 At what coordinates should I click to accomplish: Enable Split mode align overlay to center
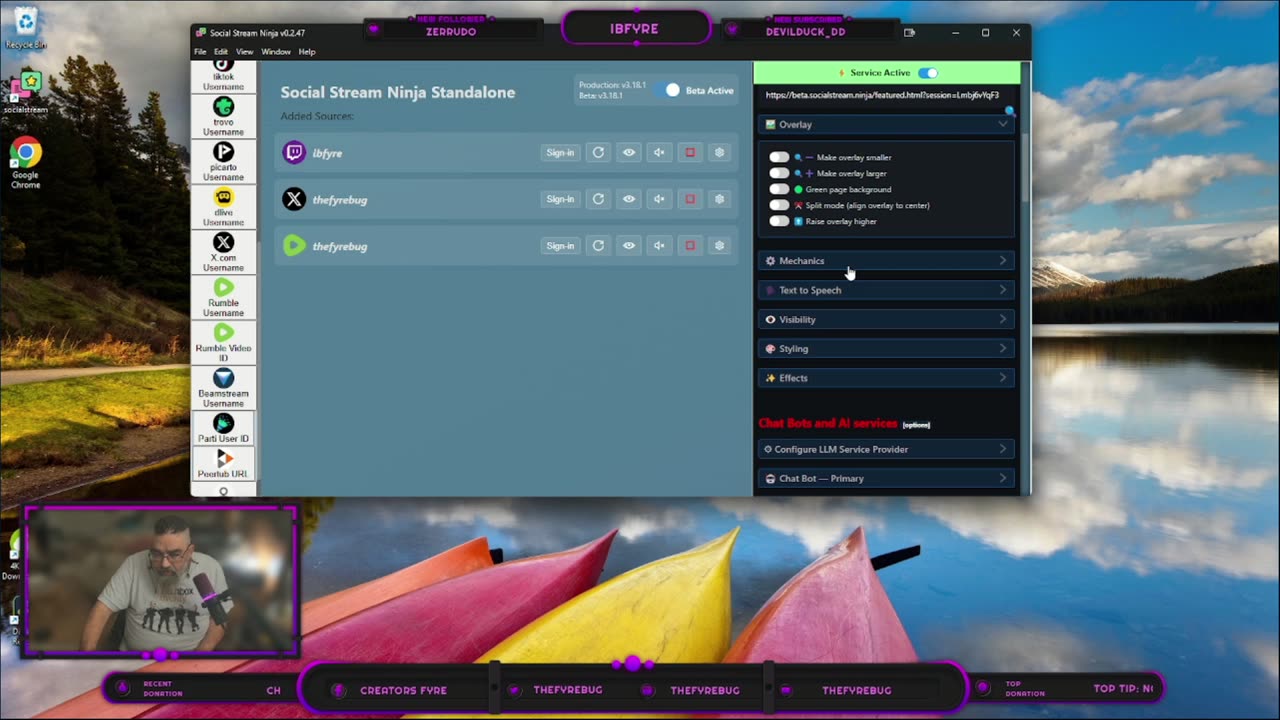[779, 205]
